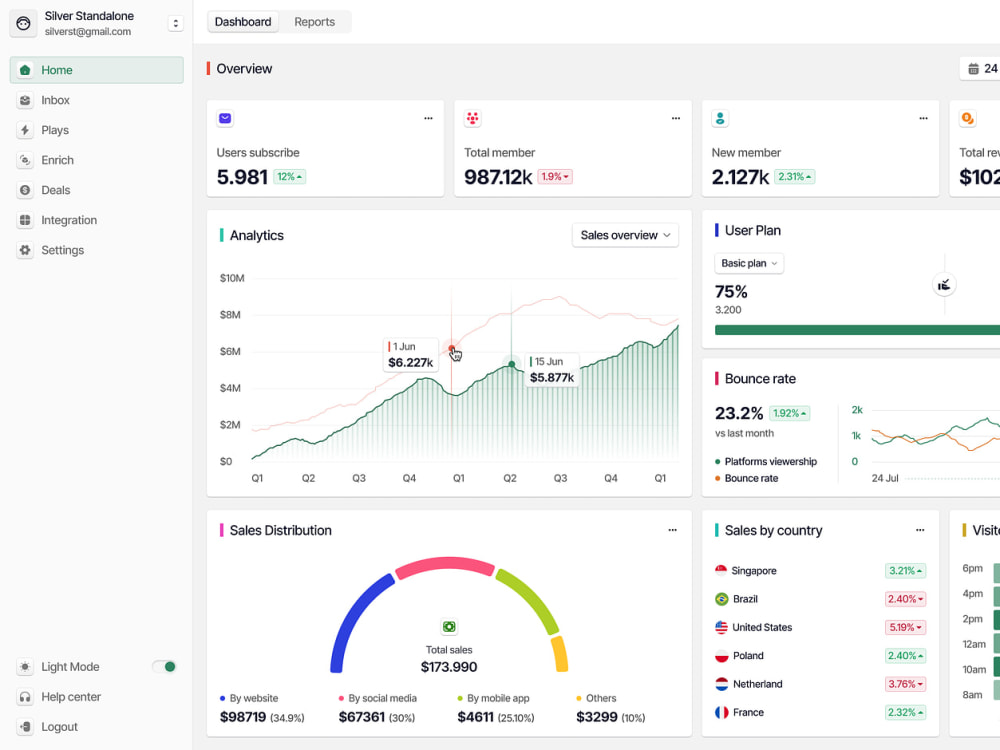
Task: Click the Help center link
Action: pos(71,696)
